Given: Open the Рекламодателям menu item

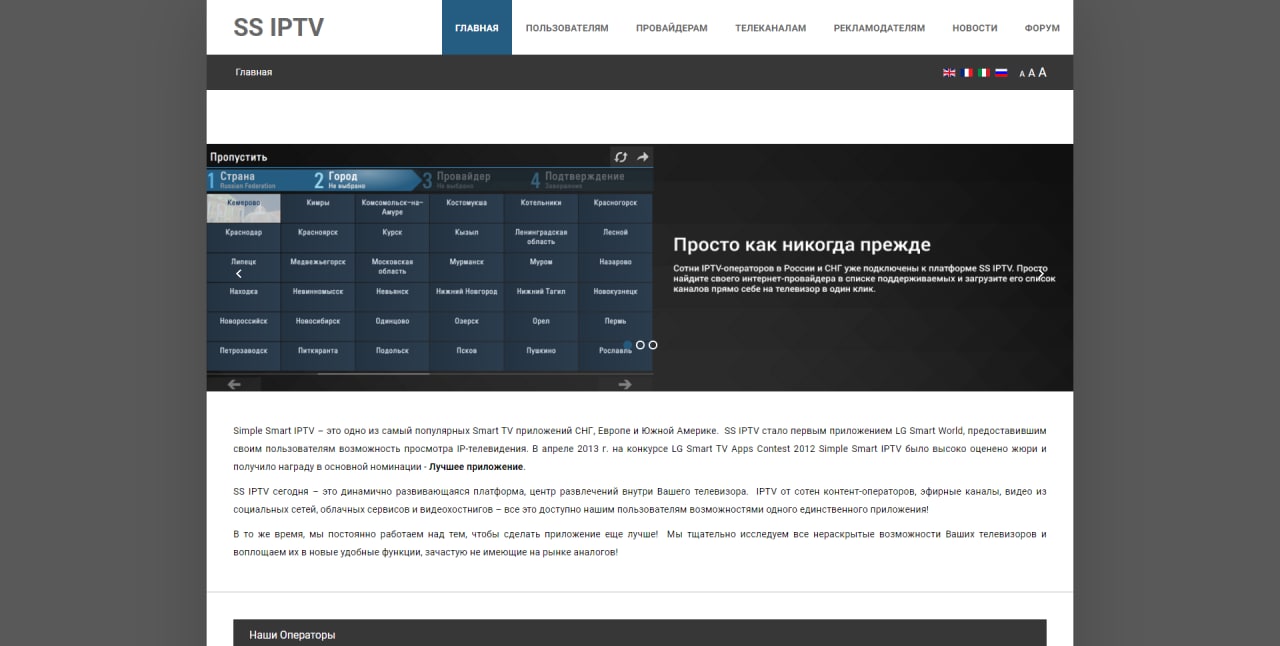Looking at the screenshot, I should point(879,28).
